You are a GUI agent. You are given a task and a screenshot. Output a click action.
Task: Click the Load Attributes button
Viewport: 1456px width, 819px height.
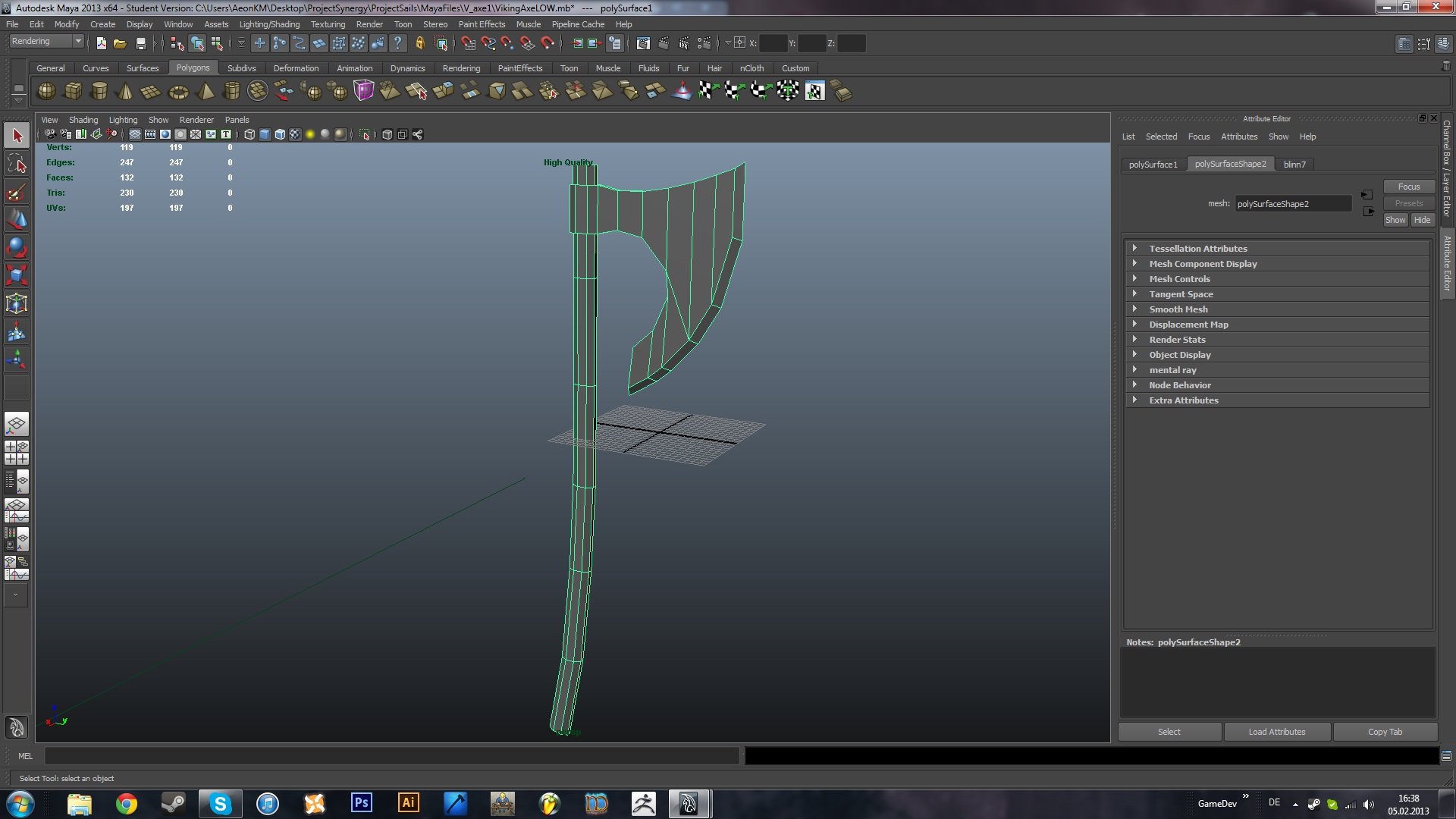[1277, 732]
